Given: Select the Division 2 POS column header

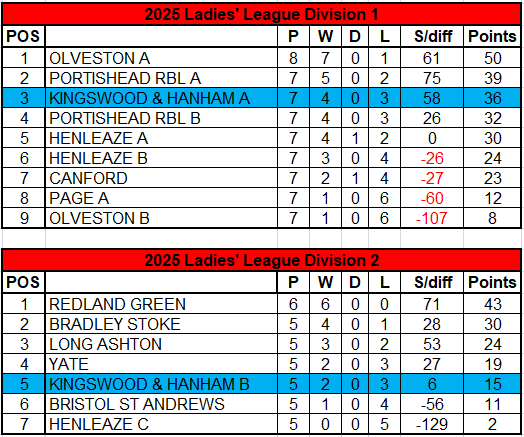Looking at the screenshot, I should 23,282.
